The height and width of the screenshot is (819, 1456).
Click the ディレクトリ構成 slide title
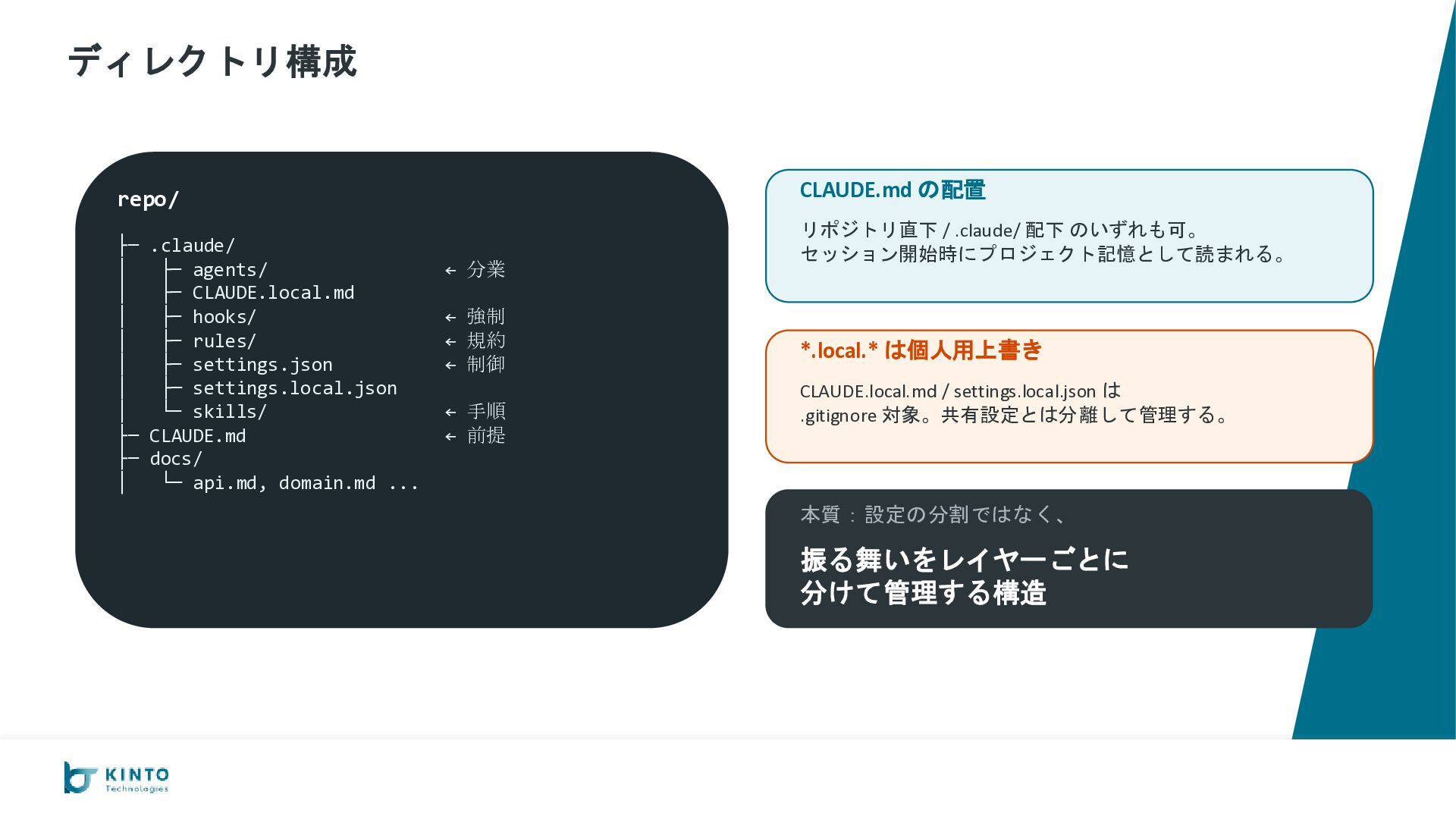coord(212,61)
